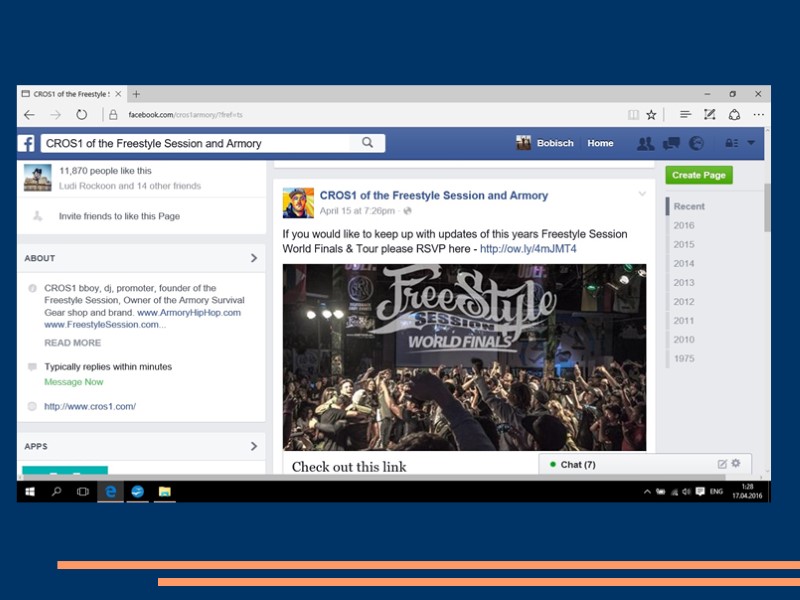The image size is (800, 600).
Task: Click READ MORE in About section
Action: point(72,343)
